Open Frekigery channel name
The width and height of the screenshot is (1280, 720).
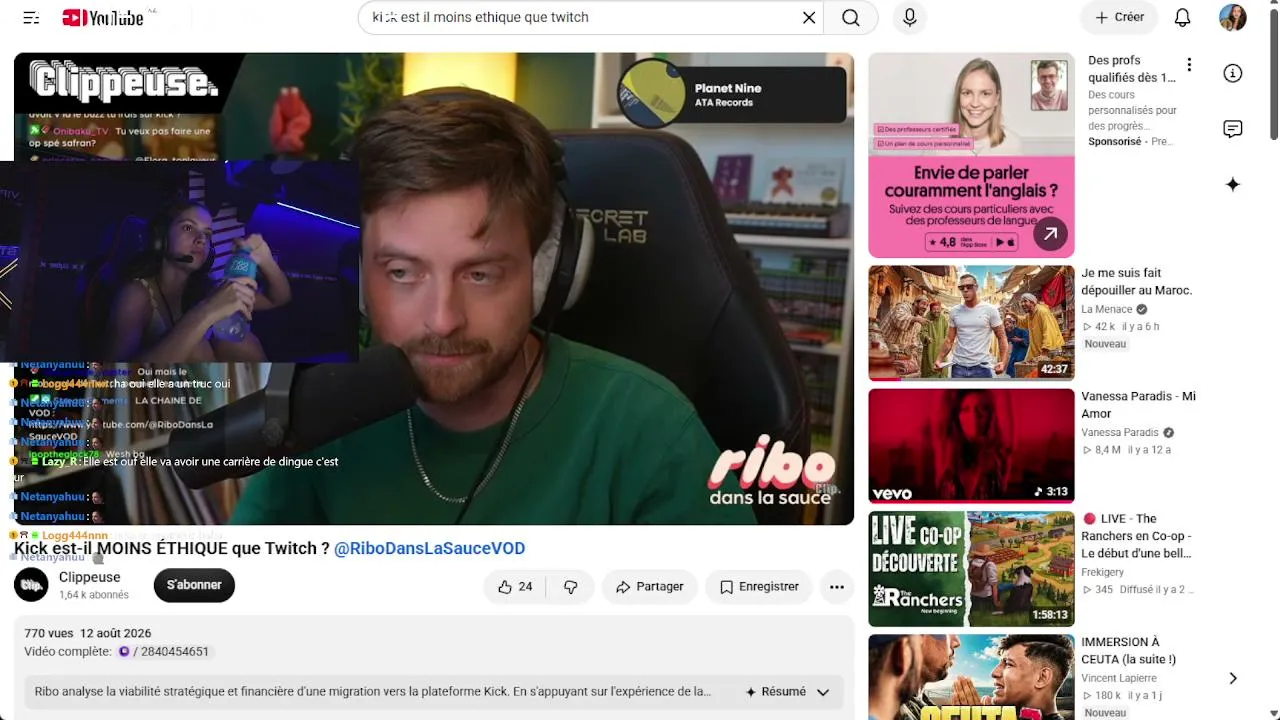1103,572
